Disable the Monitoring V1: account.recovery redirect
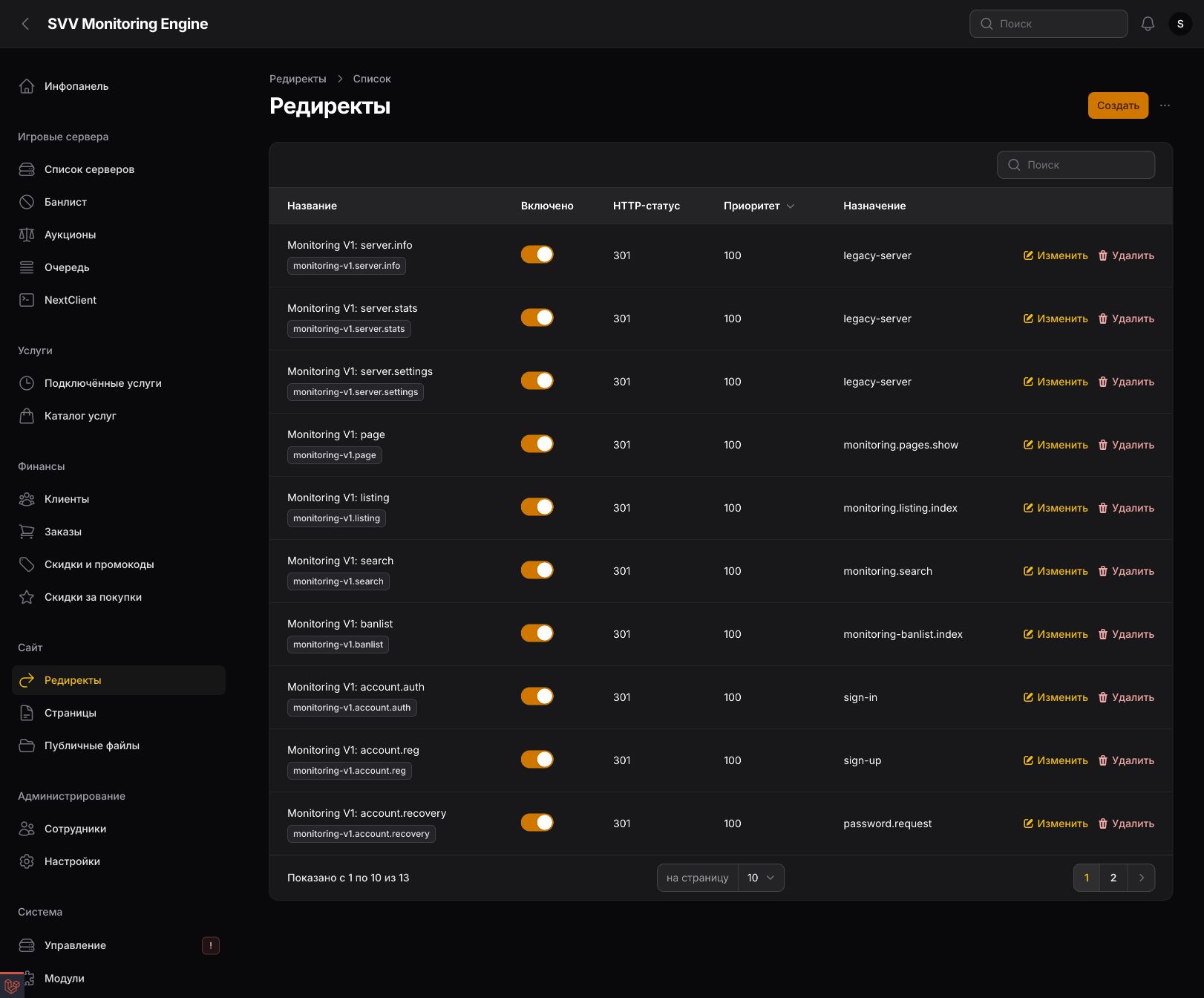 point(537,823)
